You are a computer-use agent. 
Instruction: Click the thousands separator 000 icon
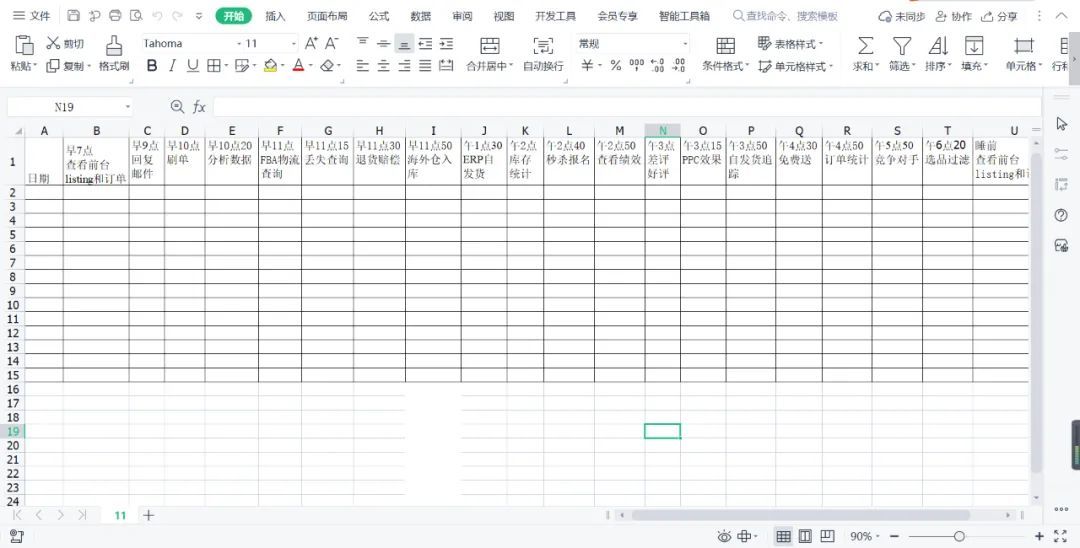[637, 65]
